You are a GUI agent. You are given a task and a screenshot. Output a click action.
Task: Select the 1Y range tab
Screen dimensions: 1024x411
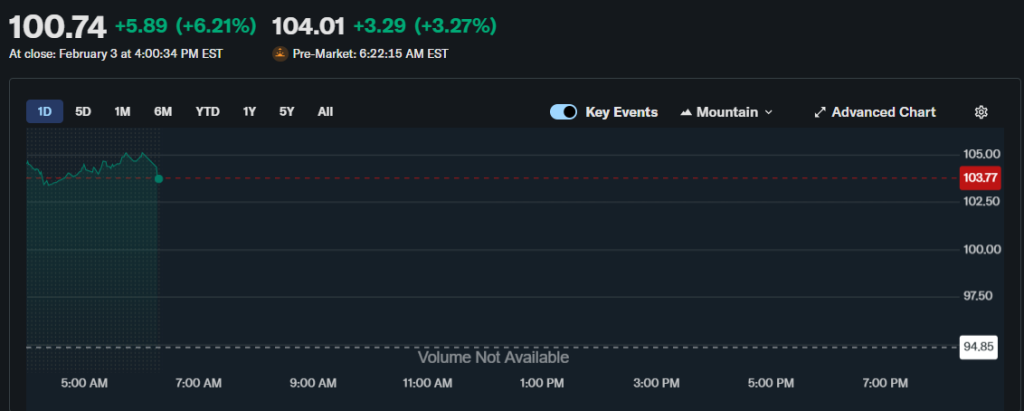249,112
